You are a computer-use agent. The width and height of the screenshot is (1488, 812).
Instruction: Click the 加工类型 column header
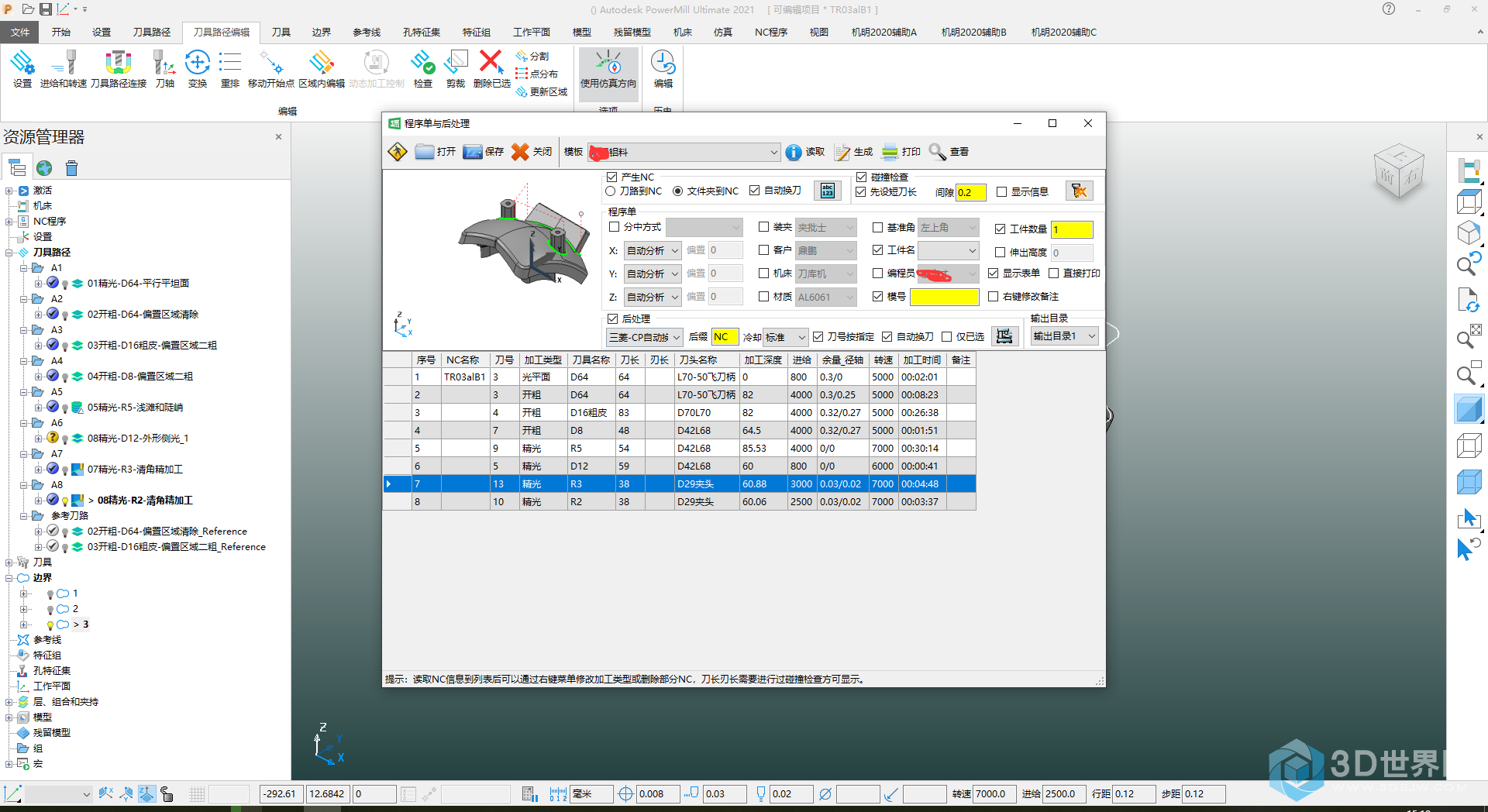point(542,360)
